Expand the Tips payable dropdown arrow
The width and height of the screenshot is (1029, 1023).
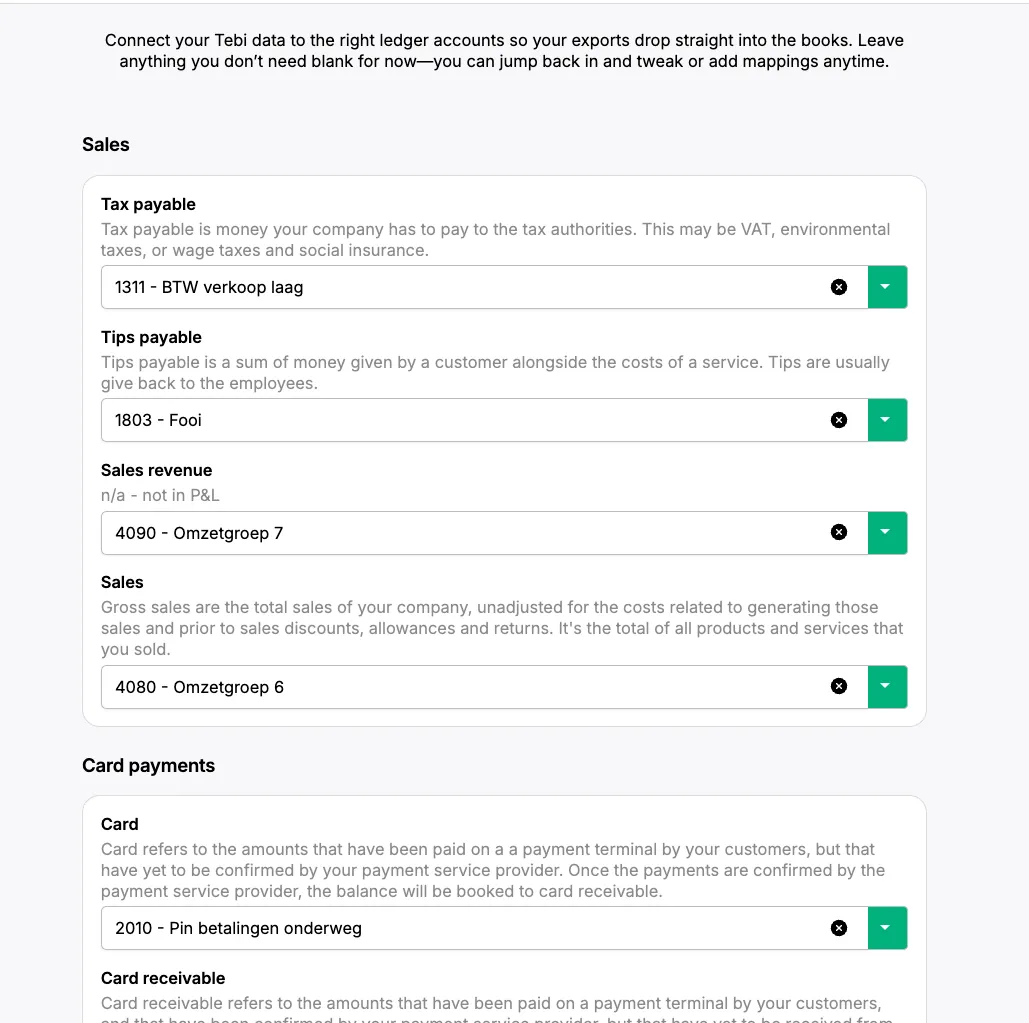coord(886,420)
